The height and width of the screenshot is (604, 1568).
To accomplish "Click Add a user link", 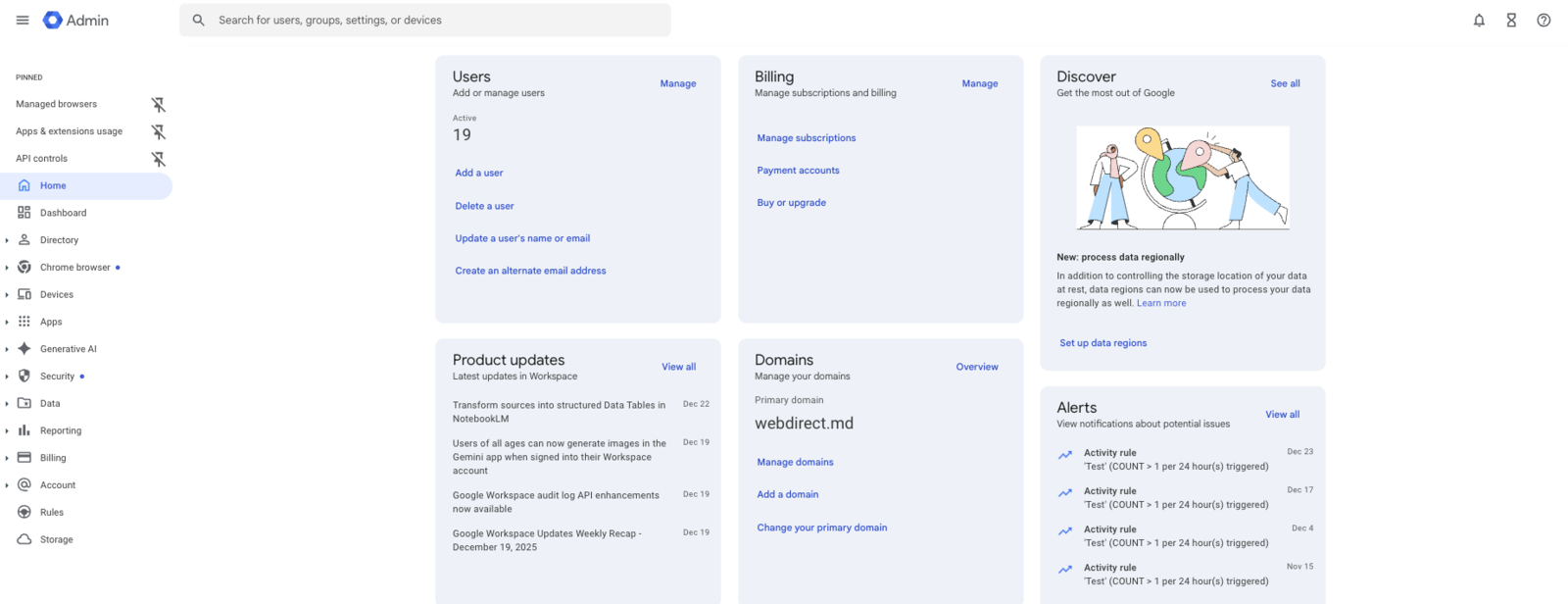I will (479, 173).
